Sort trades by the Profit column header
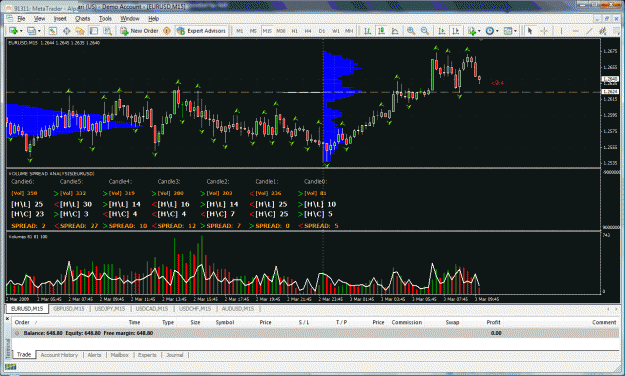625x376 pixels. [493, 322]
